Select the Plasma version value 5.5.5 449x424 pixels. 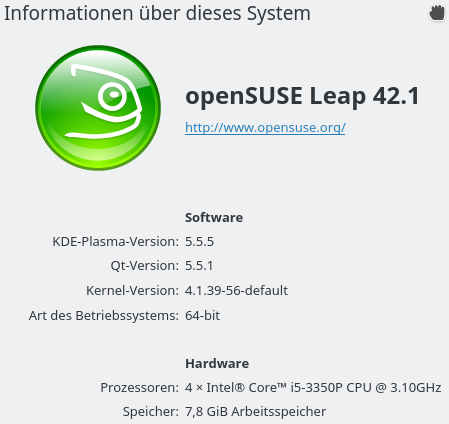[199, 242]
